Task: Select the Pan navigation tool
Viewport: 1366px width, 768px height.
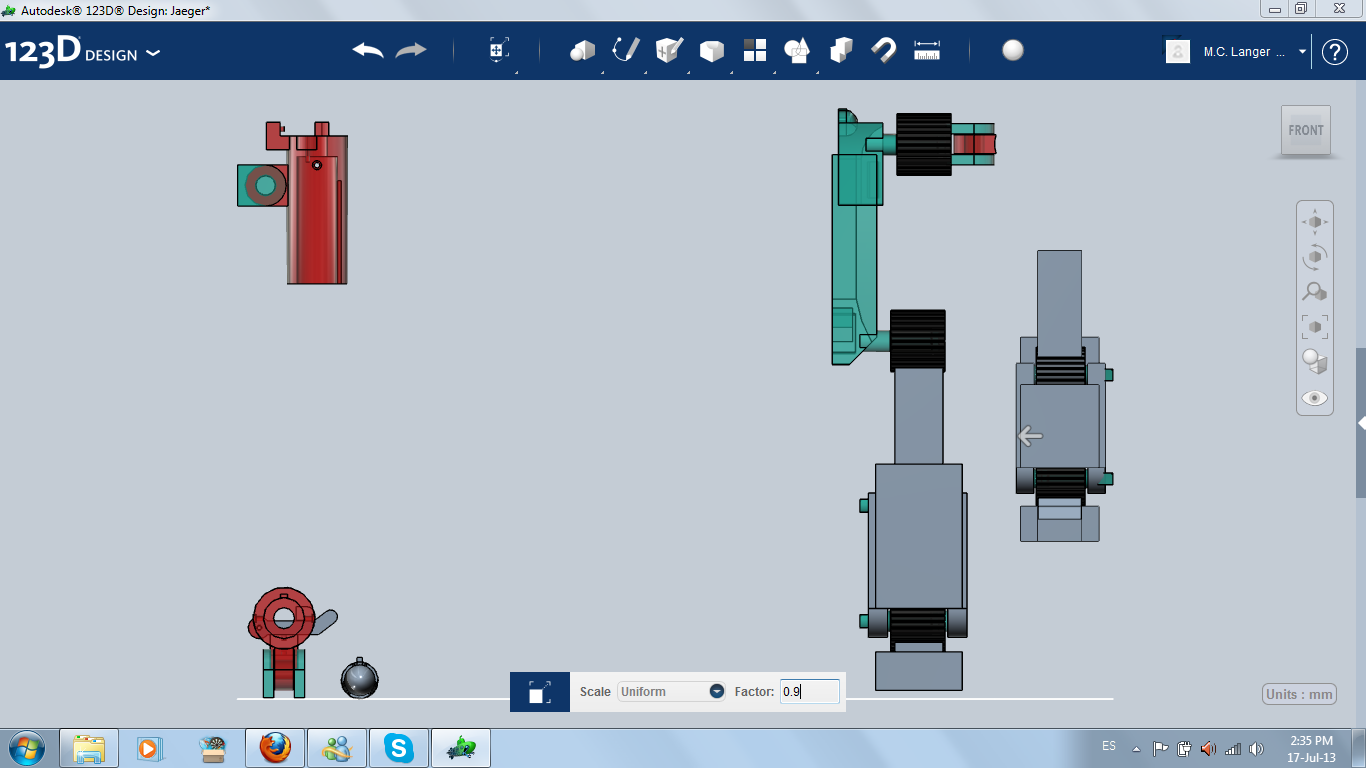Action: [1315, 221]
